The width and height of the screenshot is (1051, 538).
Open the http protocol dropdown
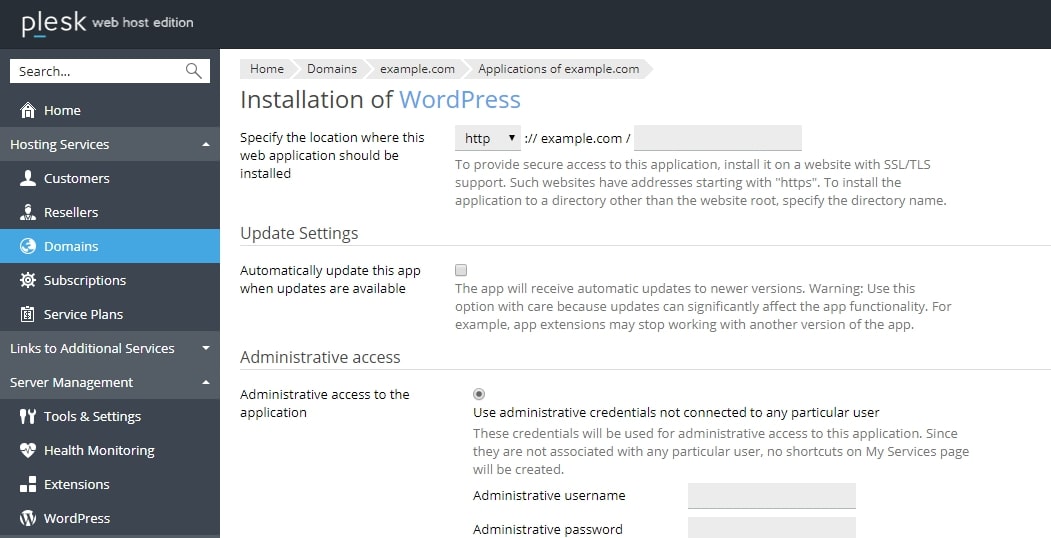pos(488,138)
